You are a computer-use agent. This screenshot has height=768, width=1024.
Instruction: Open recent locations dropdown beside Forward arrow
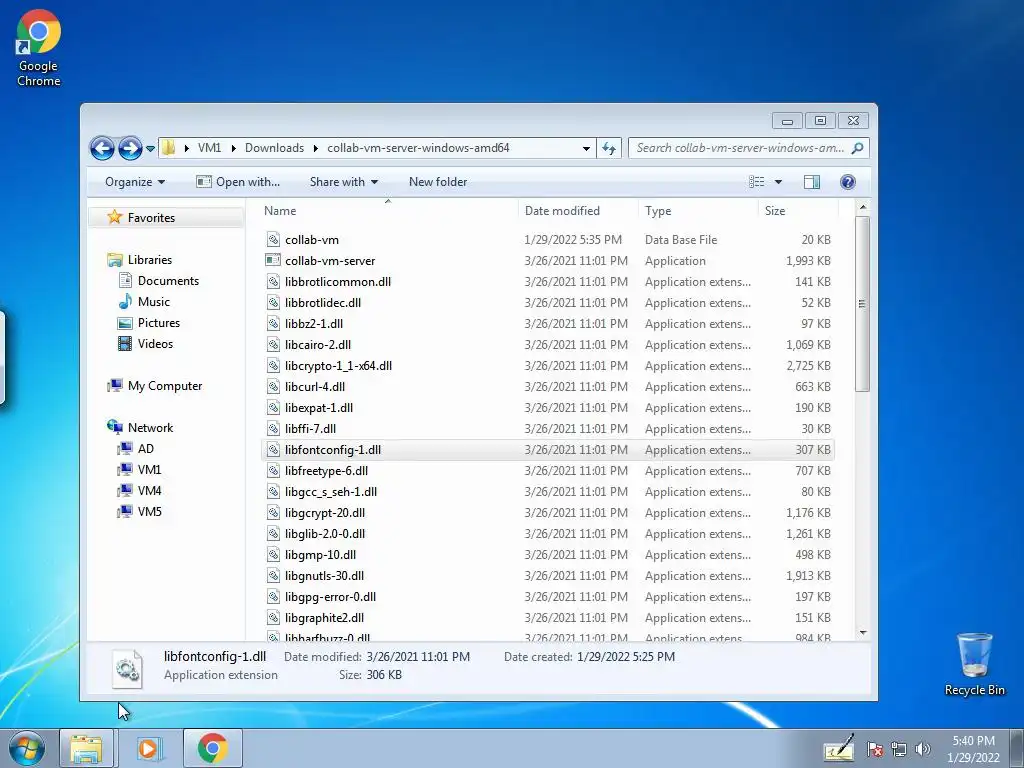tap(150, 149)
